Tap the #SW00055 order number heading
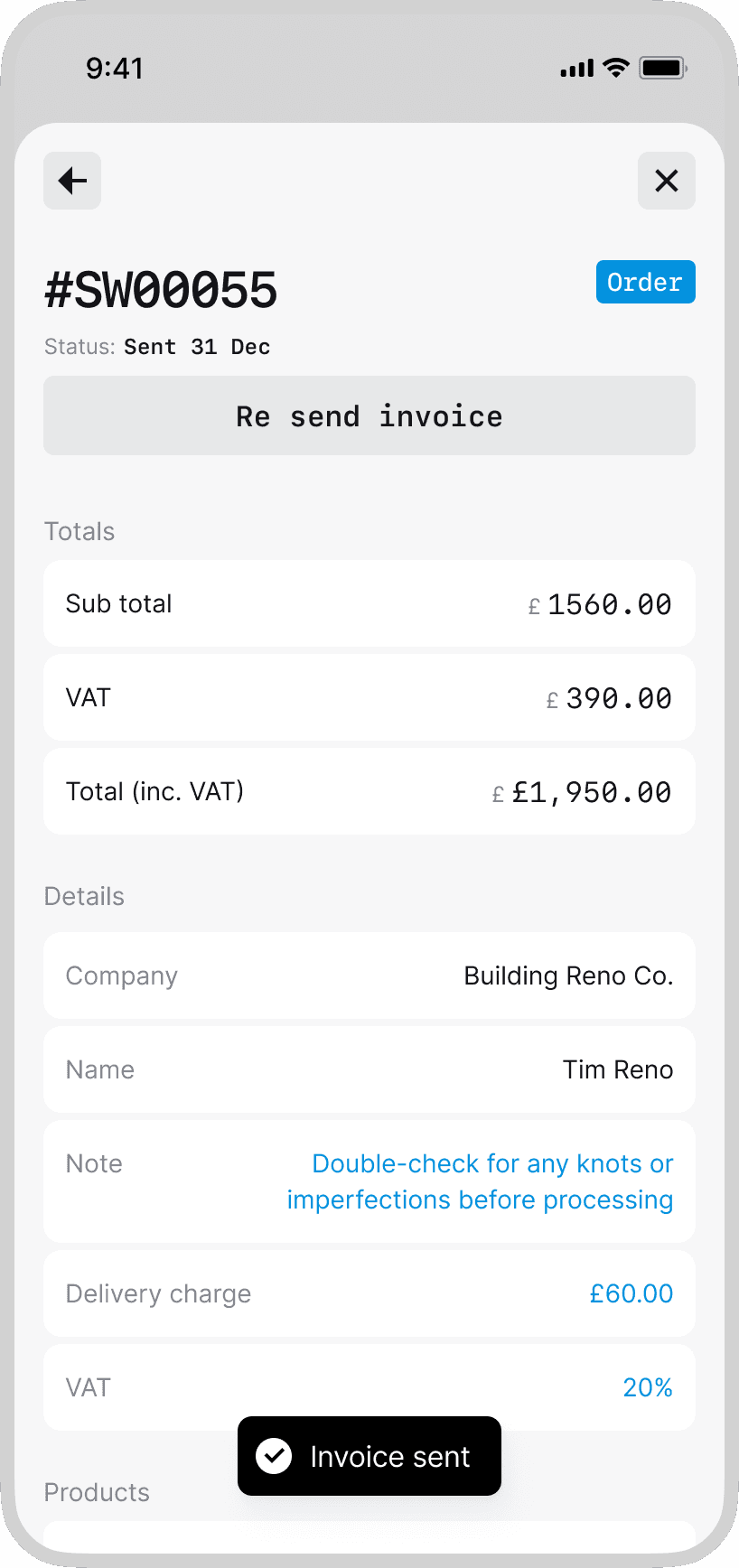The width and height of the screenshot is (739, 1568). (161, 291)
